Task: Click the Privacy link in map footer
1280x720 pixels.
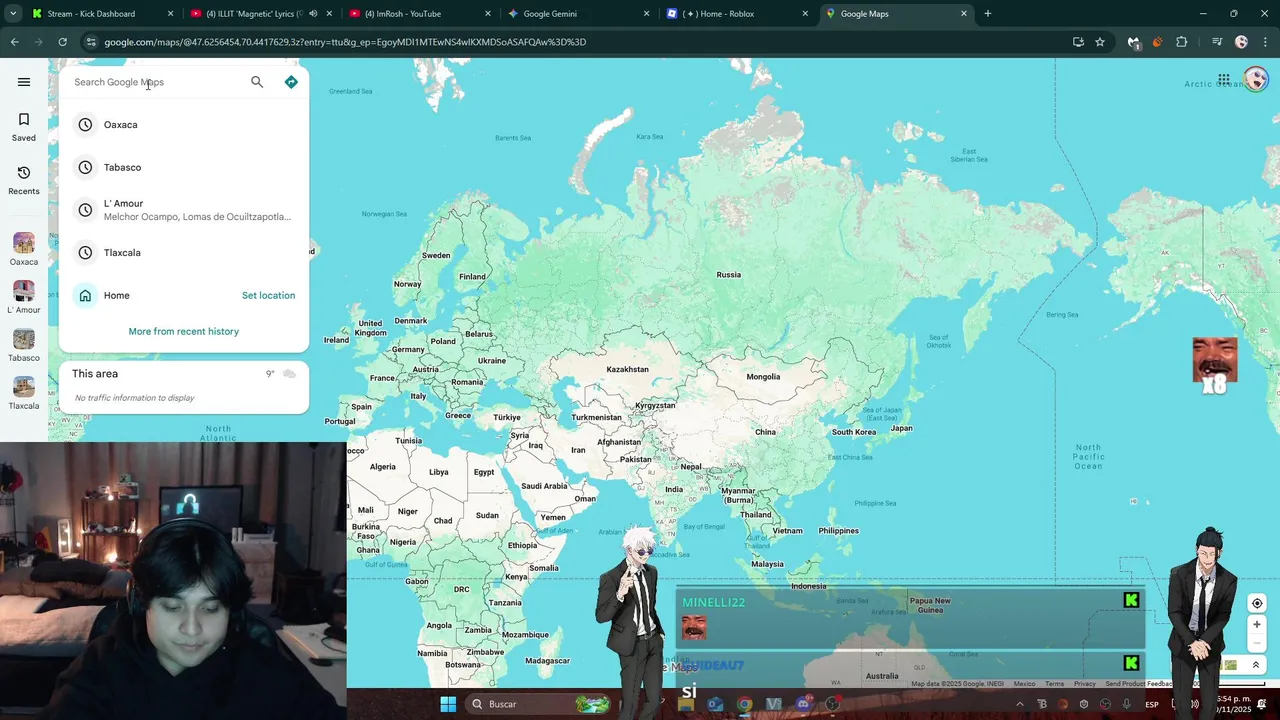Action: (x=1085, y=684)
